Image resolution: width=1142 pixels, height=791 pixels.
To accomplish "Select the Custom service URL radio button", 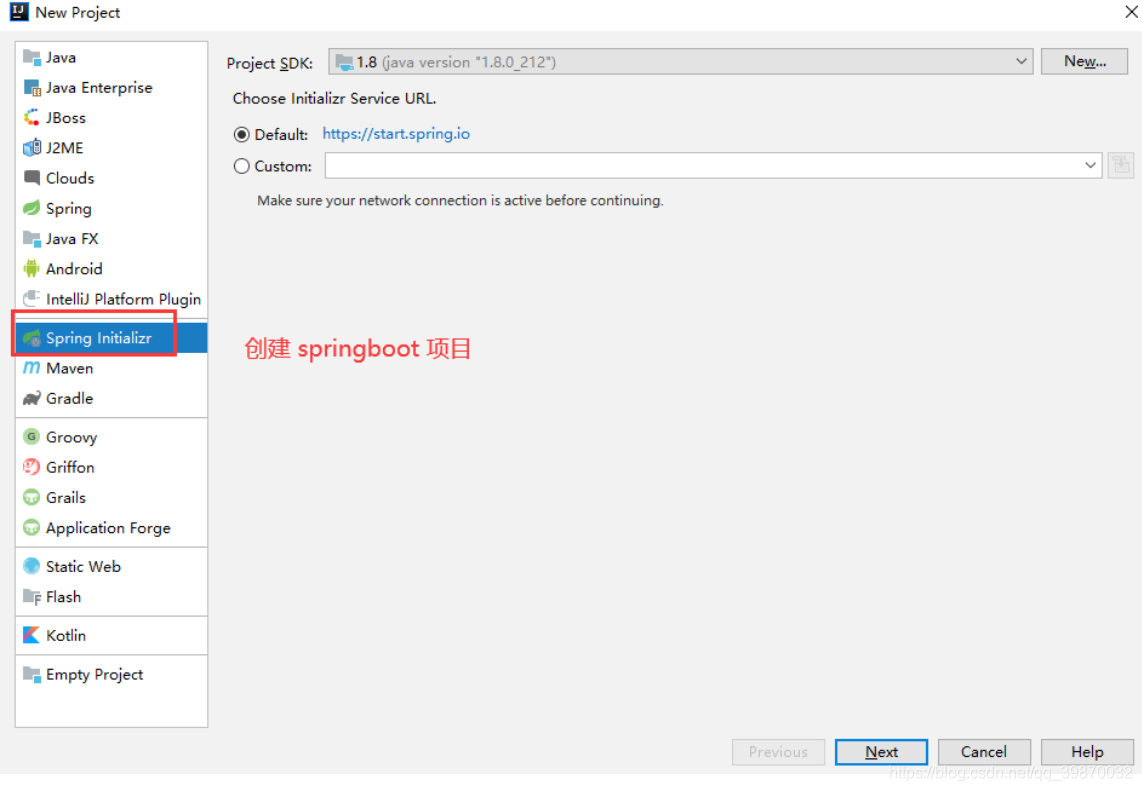I will [x=241, y=166].
